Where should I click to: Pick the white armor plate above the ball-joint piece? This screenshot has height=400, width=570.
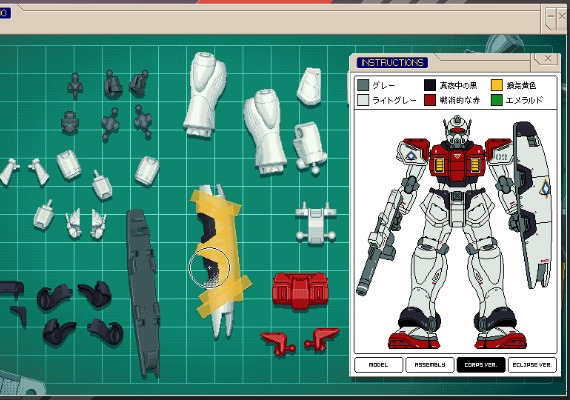(x=309, y=87)
